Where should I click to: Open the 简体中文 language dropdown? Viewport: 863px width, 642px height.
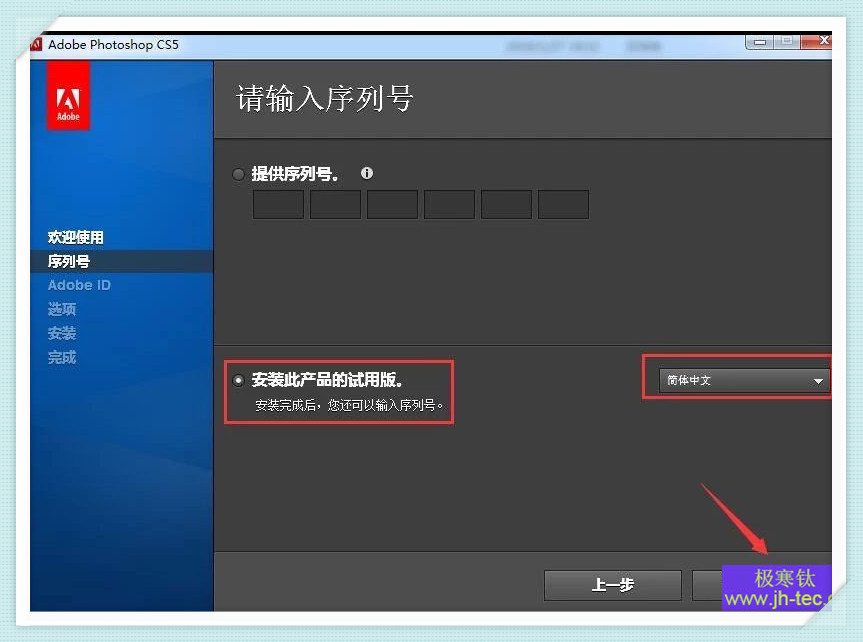coord(744,380)
